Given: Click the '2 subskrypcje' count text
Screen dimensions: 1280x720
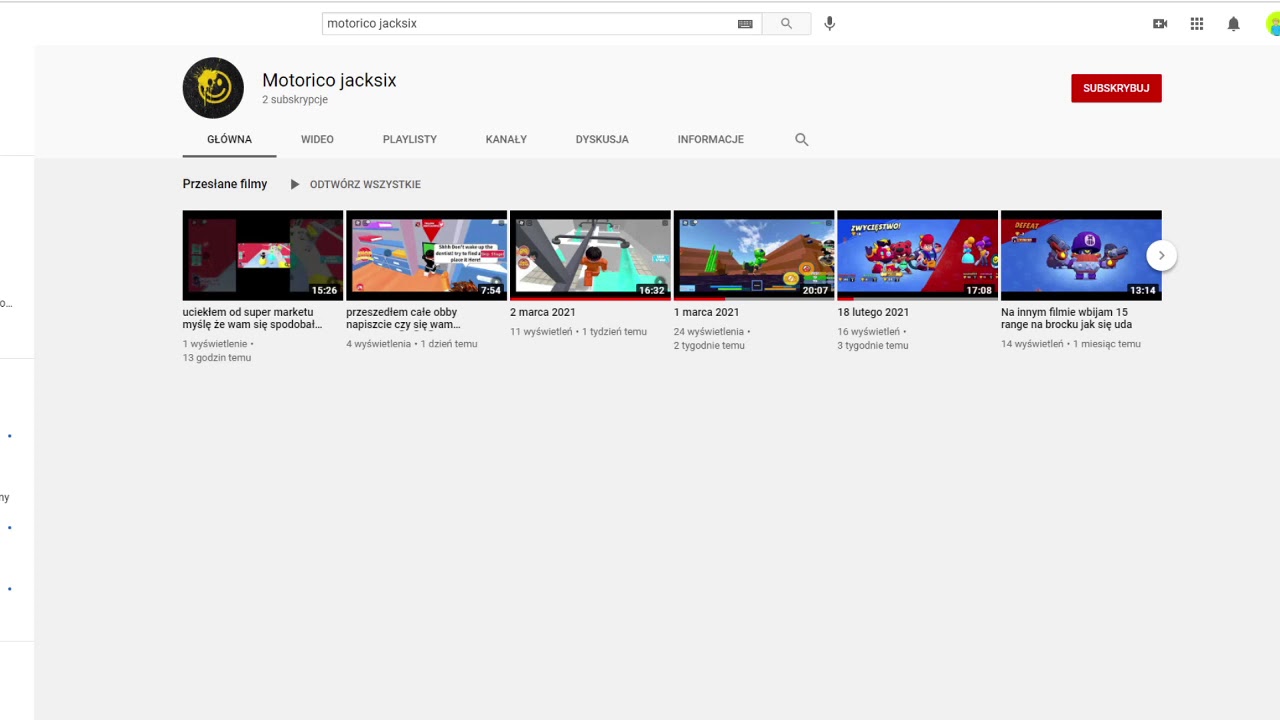Looking at the screenshot, I should (295, 100).
